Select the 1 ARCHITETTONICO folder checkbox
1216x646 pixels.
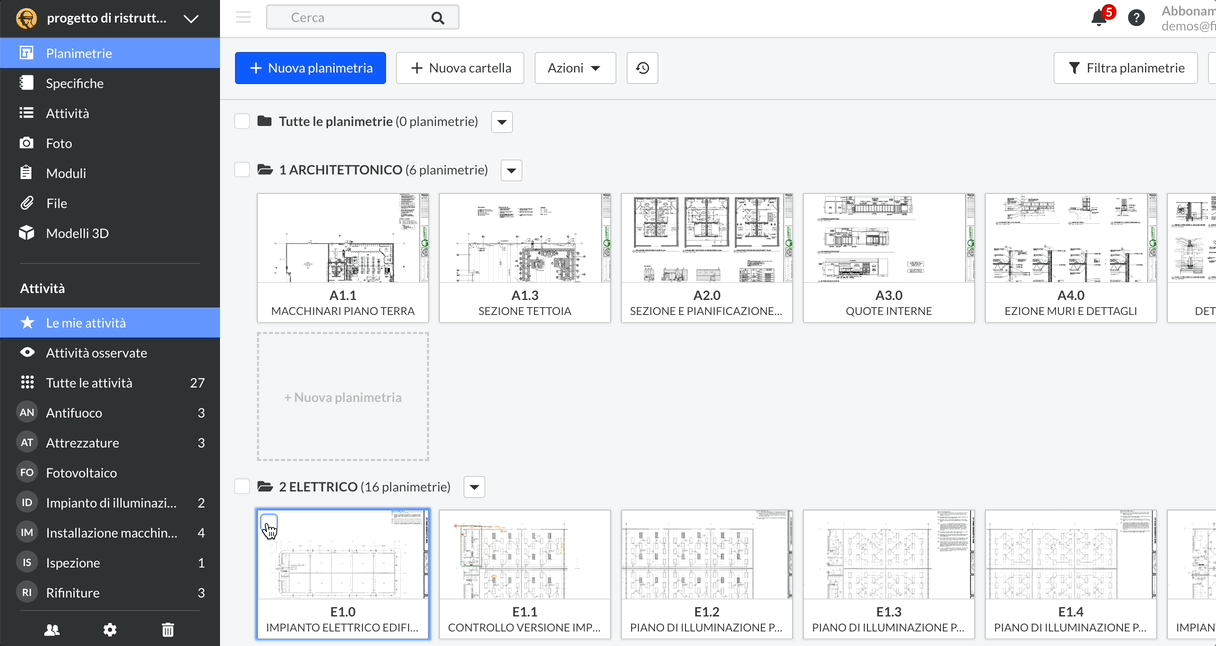point(242,170)
